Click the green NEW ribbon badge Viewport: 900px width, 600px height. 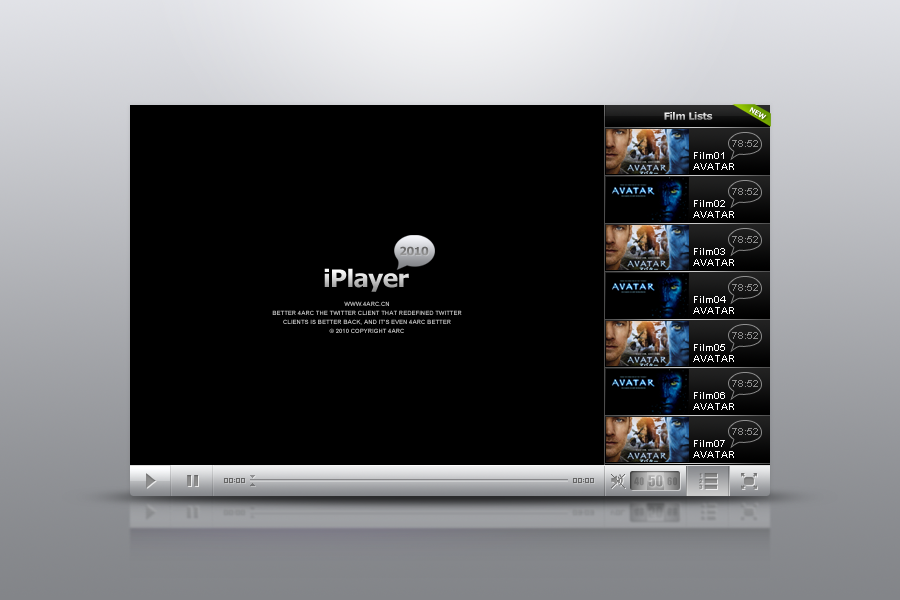pyautogui.click(x=756, y=114)
